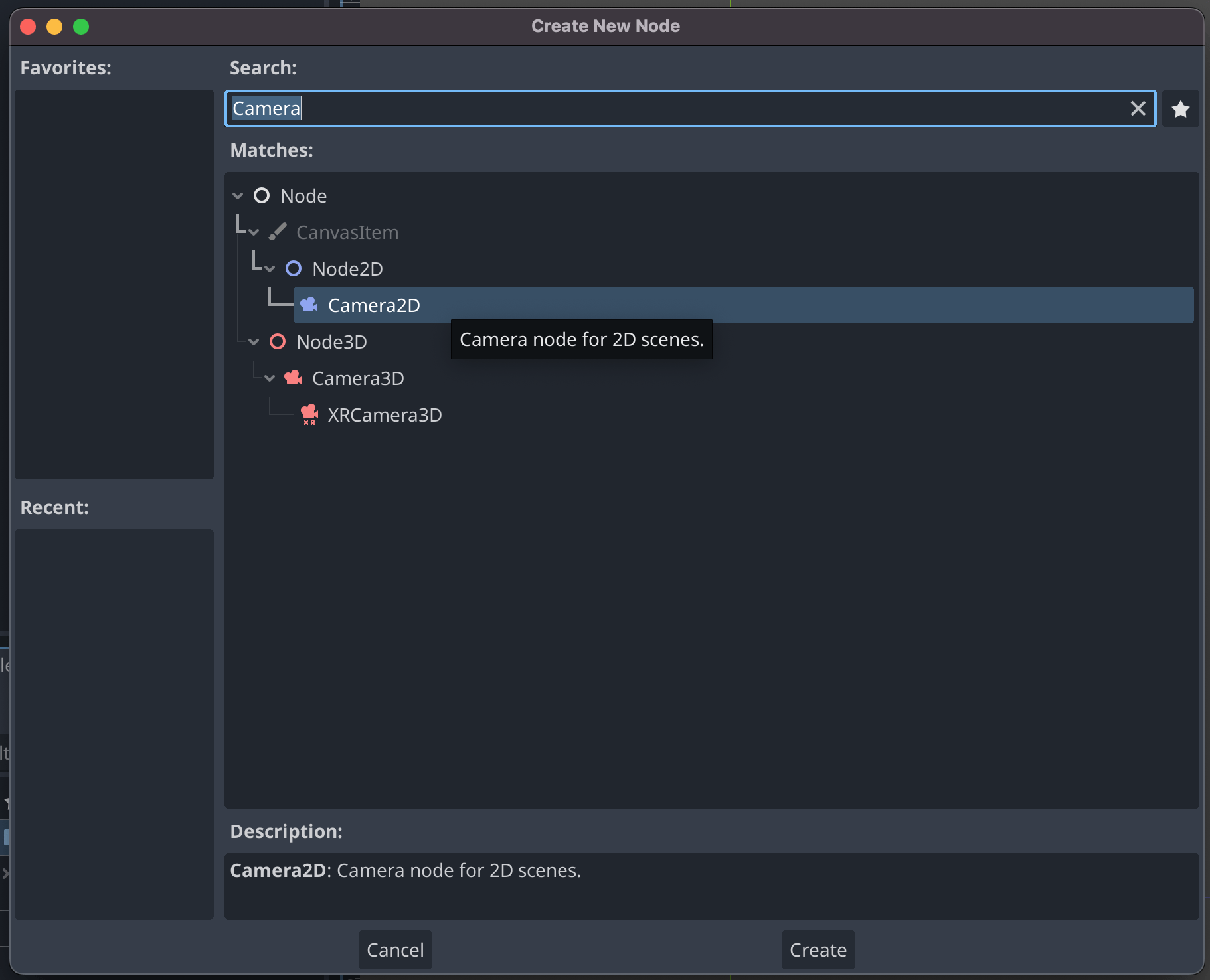The width and height of the screenshot is (1210, 980).
Task: Select the XRCamera3D tree item
Action: (385, 415)
